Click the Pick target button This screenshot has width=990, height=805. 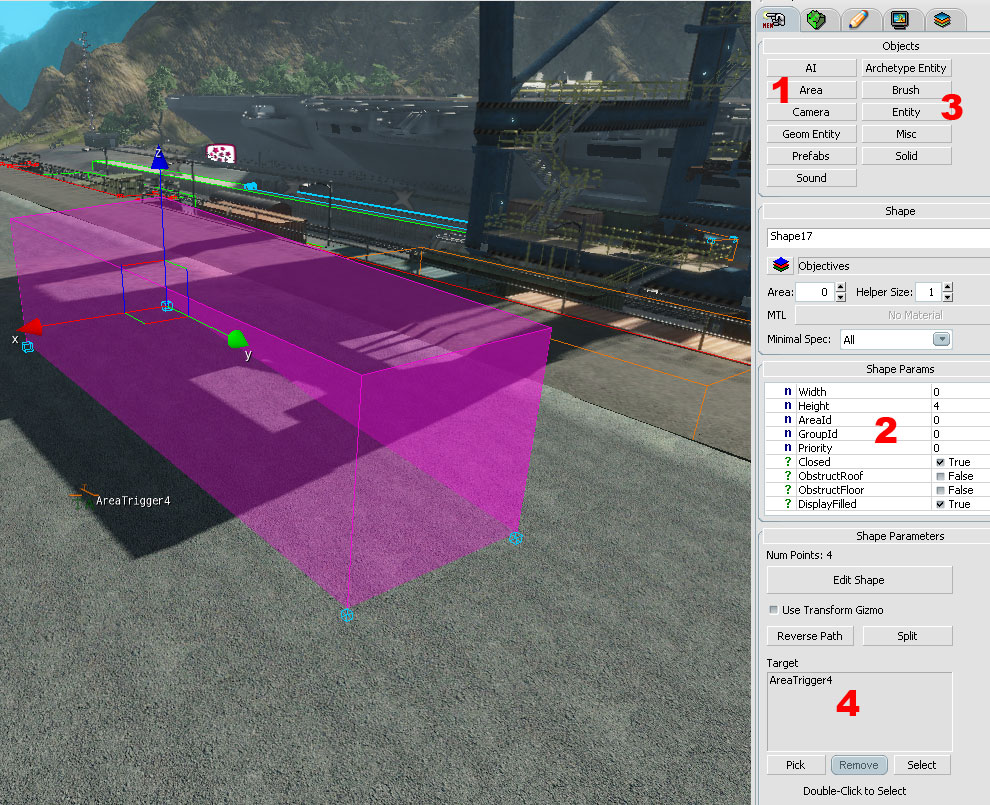click(795, 765)
